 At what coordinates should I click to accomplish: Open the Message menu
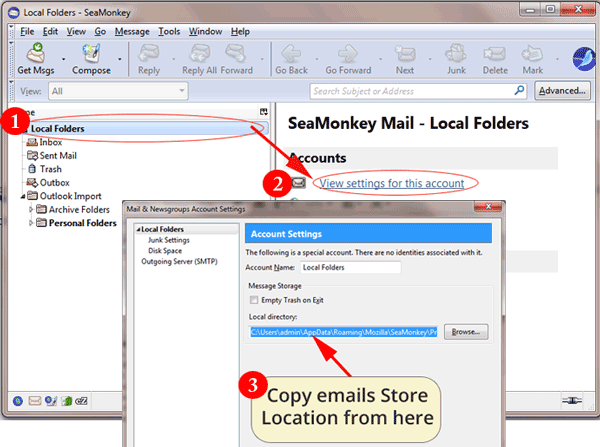point(132,31)
